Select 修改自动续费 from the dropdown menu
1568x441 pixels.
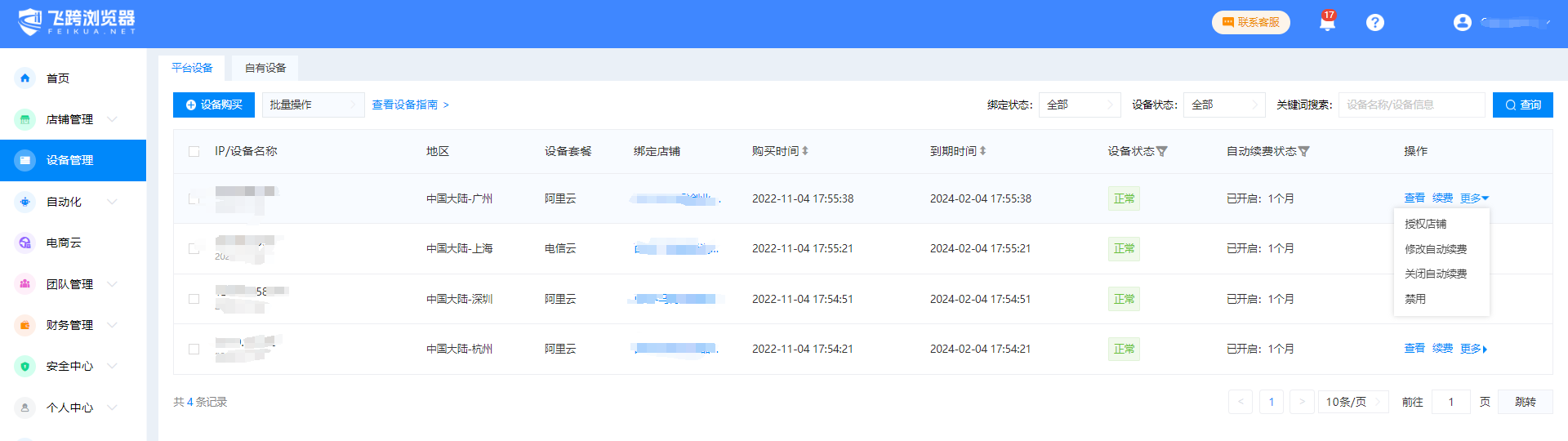(x=1436, y=249)
